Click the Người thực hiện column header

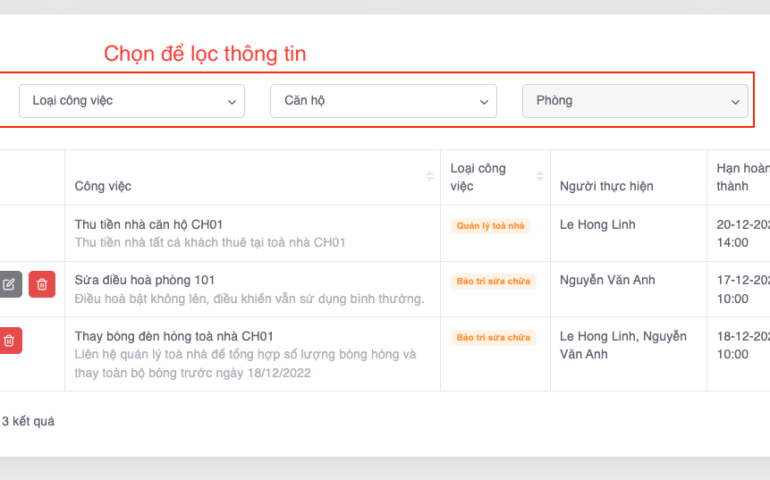coord(606,186)
